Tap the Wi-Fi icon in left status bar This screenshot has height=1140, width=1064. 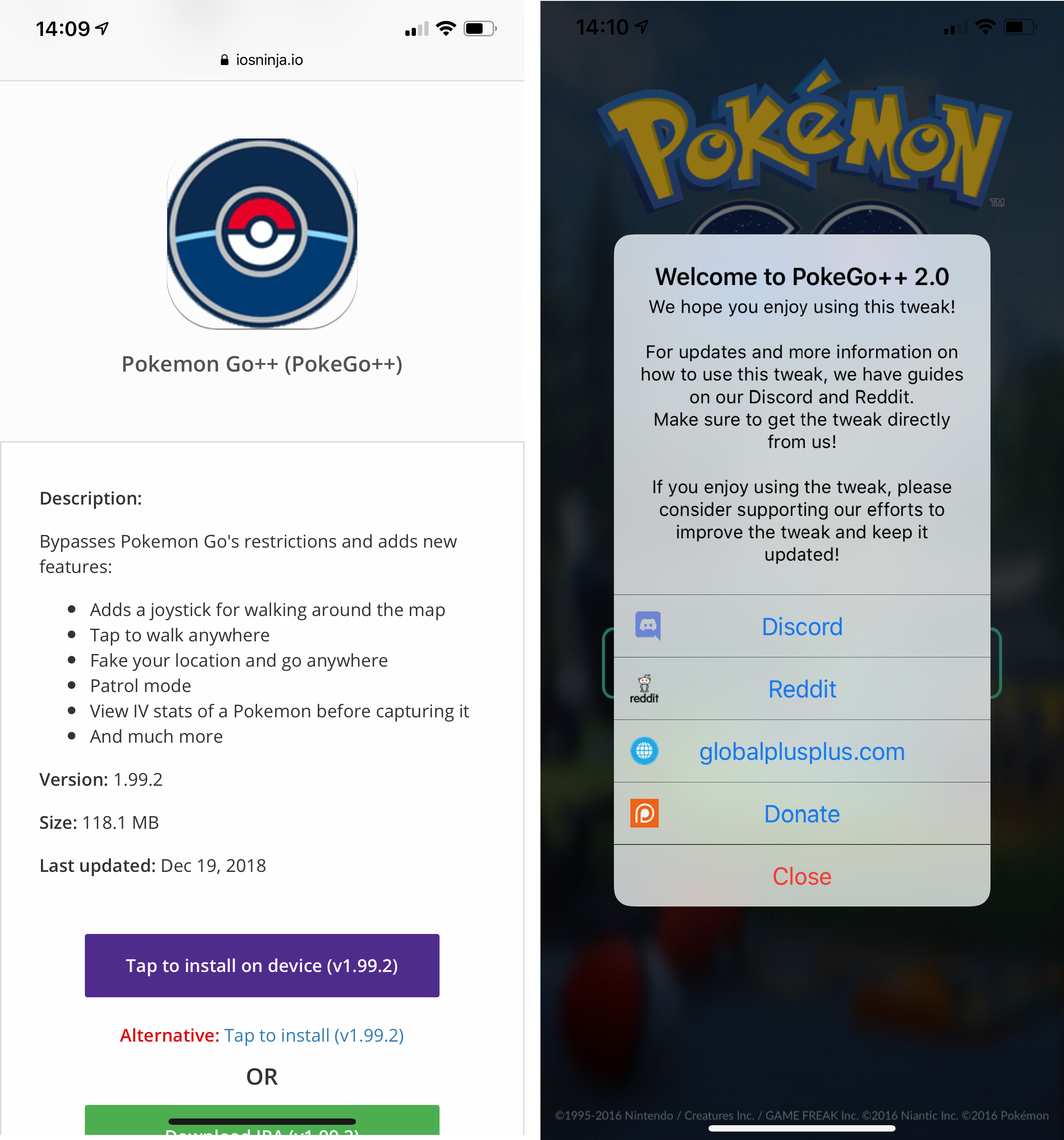pos(446,28)
